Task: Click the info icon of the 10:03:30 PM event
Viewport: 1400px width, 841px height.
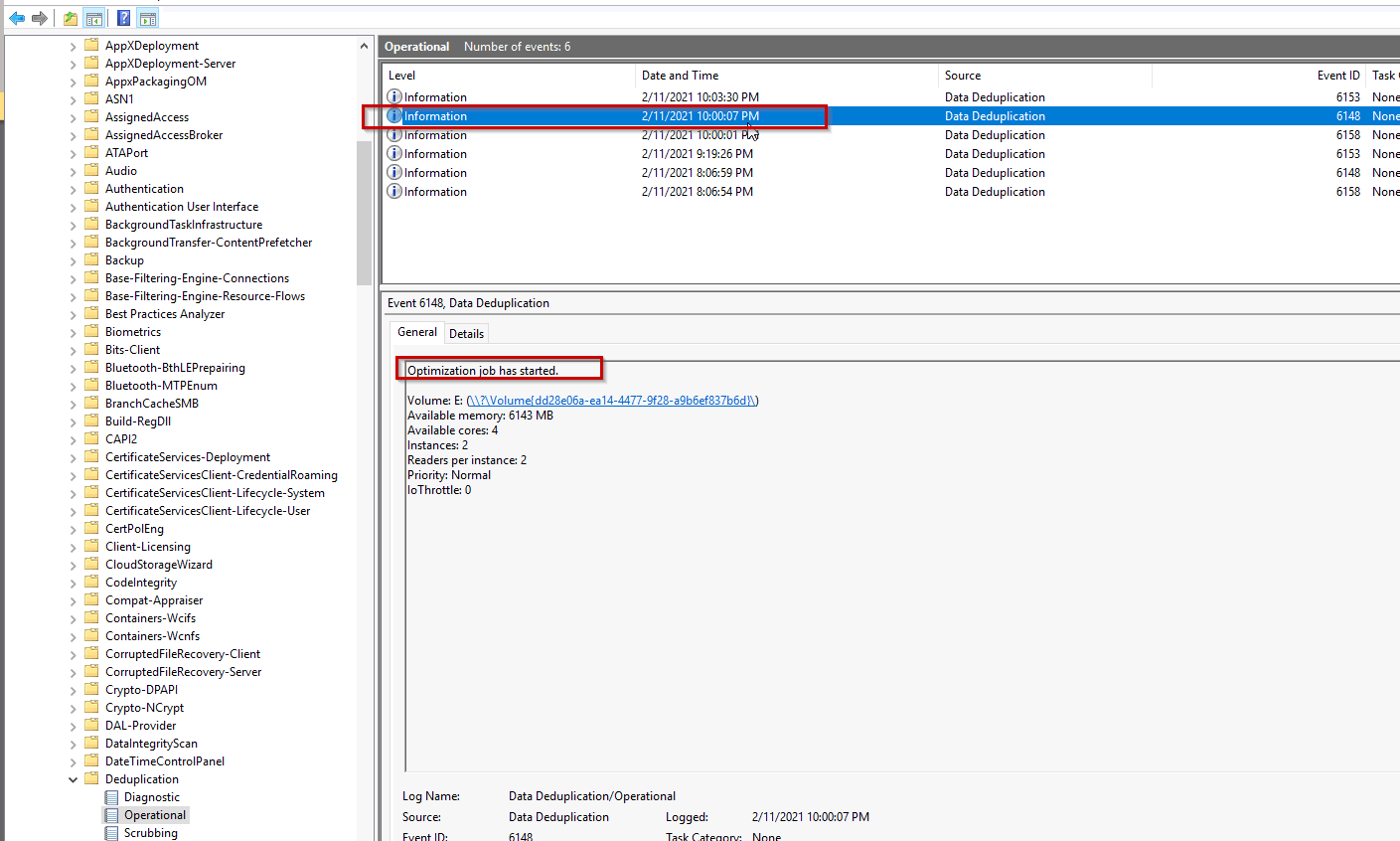Action: tap(394, 97)
